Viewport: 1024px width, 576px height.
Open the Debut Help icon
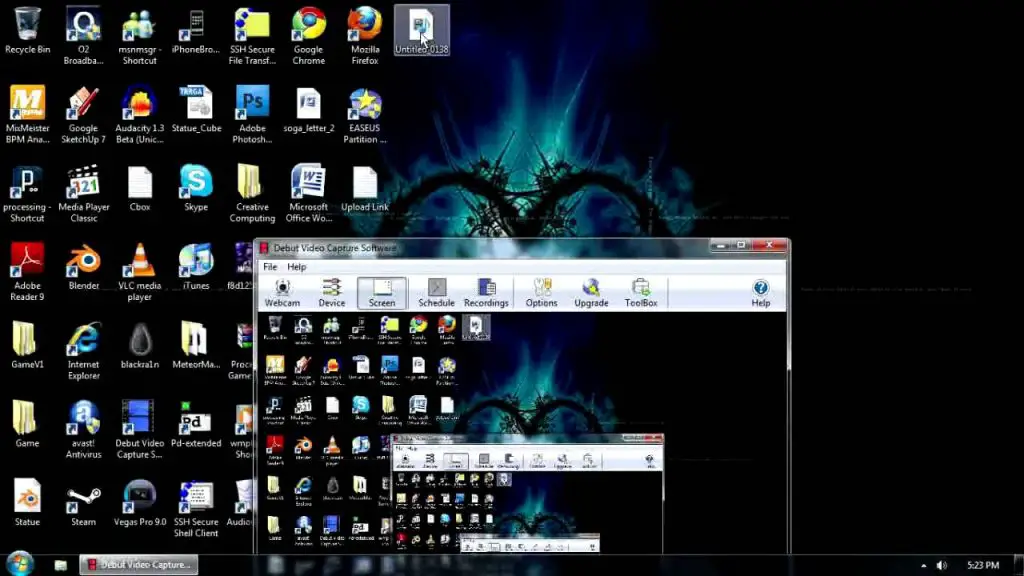pyautogui.click(x=760, y=293)
